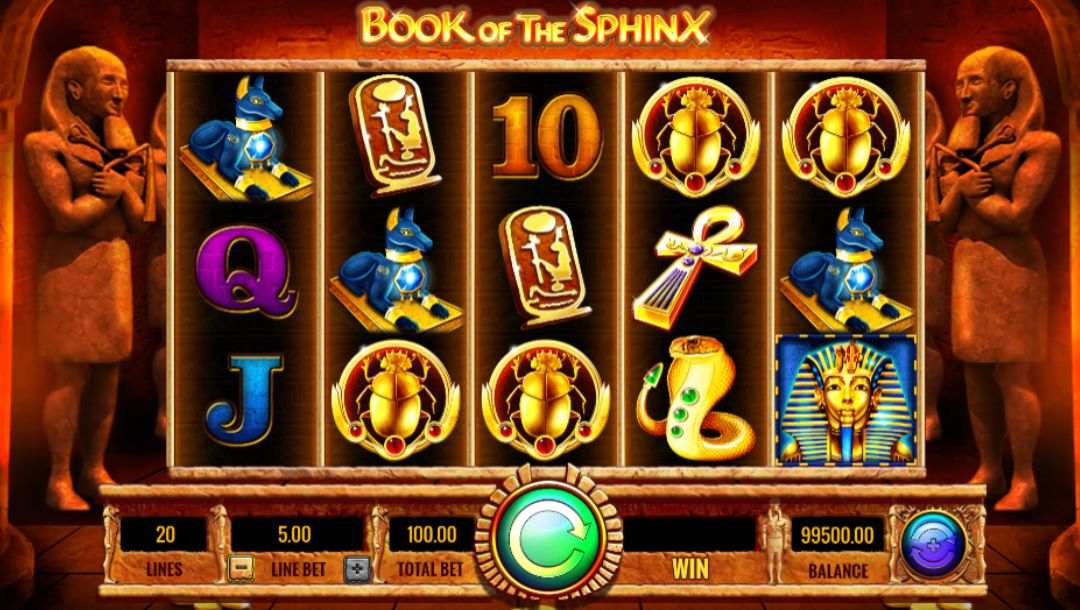
Task: Decrease line bet with minus button
Action: click(241, 569)
